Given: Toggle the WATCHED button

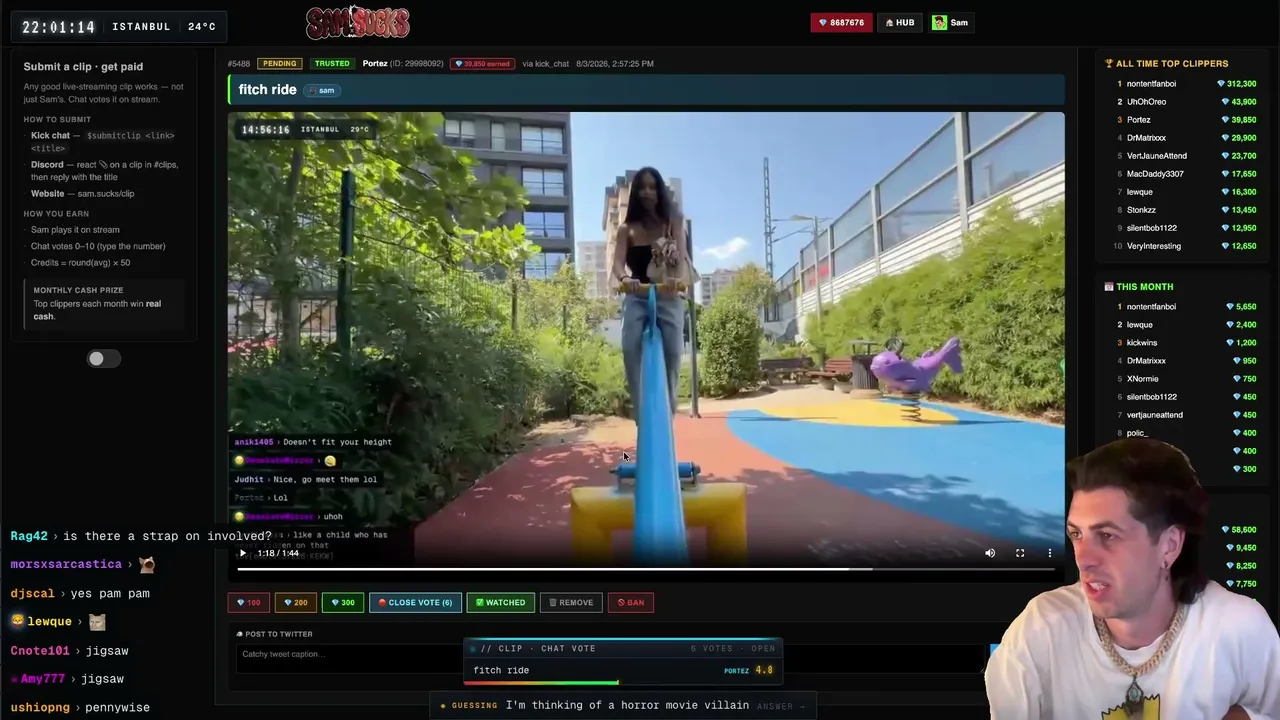Looking at the screenshot, I should [x=500, y=602].
